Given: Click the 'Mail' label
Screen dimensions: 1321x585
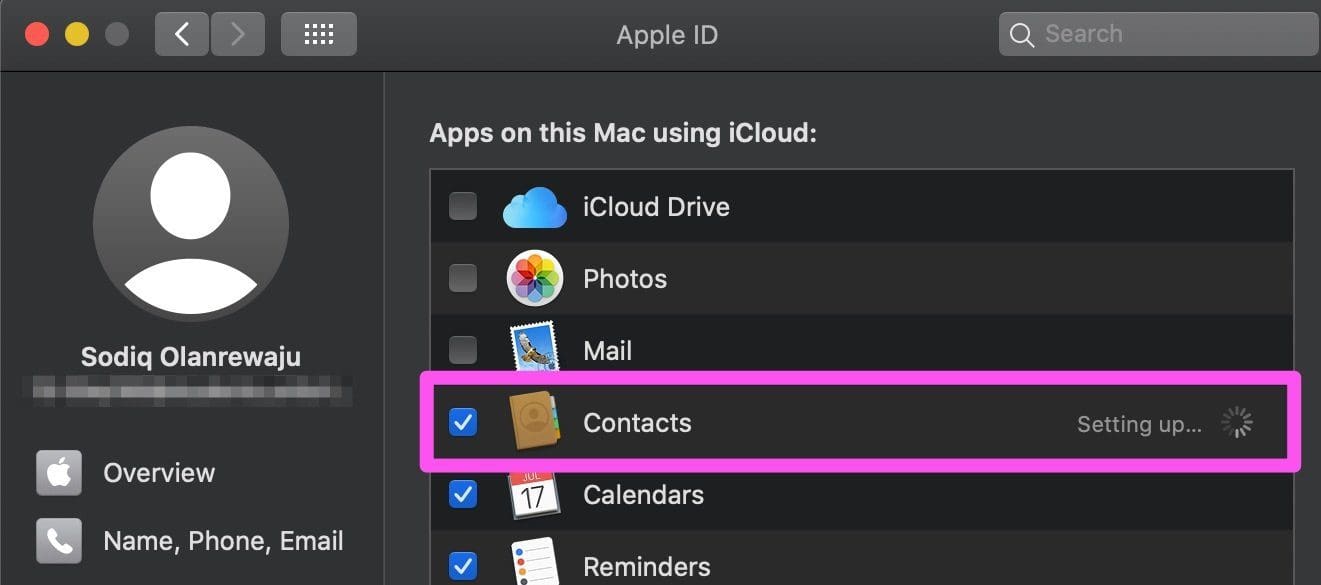Looking at the screenshot, I should pos(608,351).
